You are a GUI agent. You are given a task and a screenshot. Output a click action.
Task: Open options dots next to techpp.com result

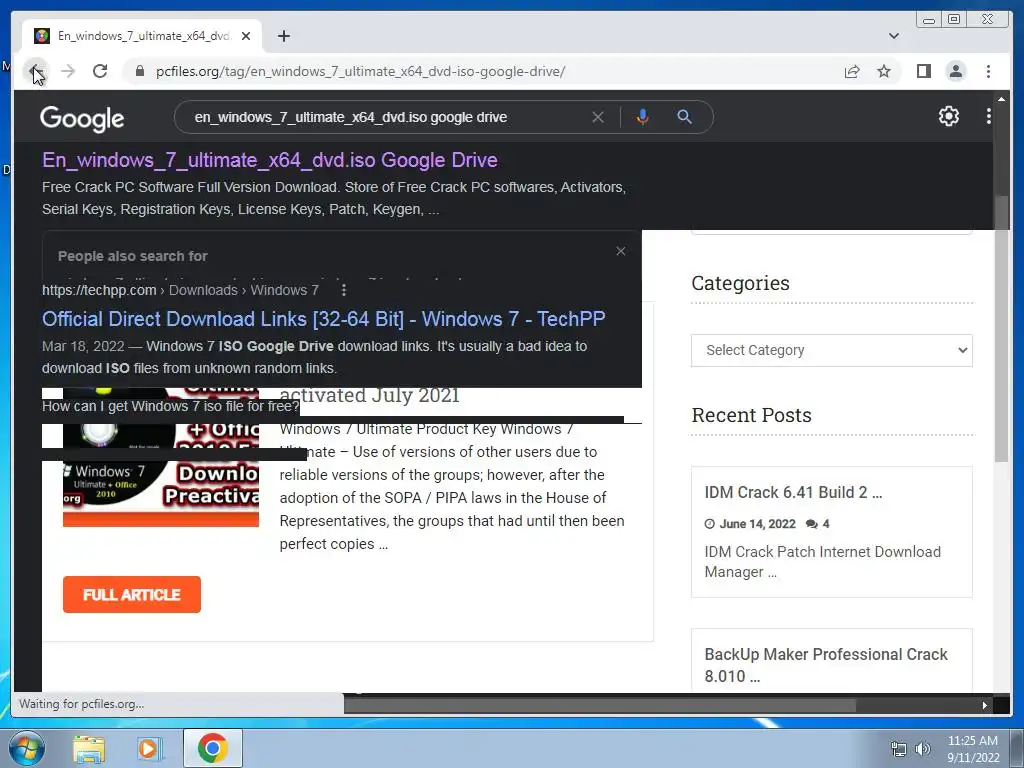[344, 290]
